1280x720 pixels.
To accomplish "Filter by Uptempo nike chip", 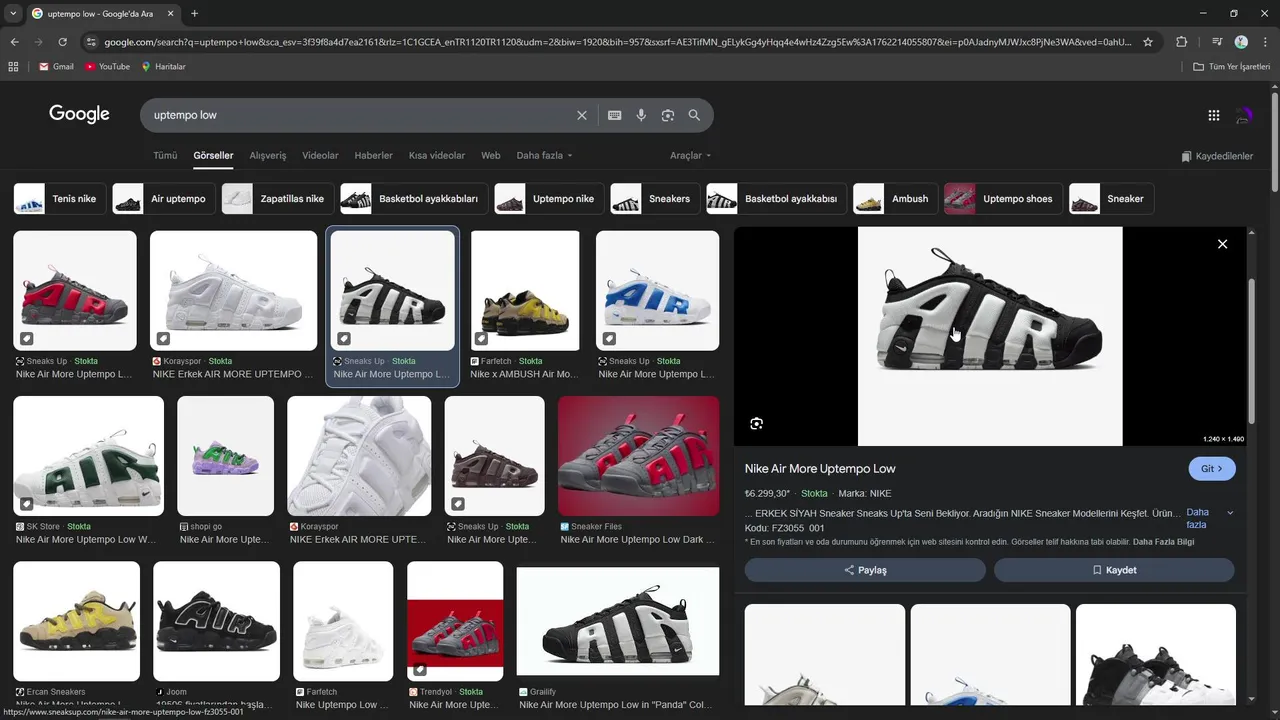I will [x=549, y=199].
